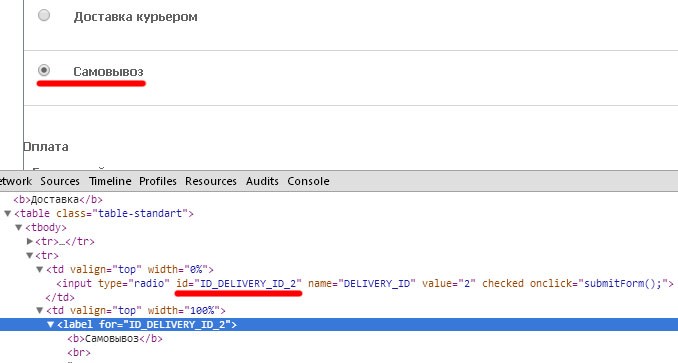Select the <b>Самовывоз</b> DOM line
The image size is (678, 363).
[115, 339]
